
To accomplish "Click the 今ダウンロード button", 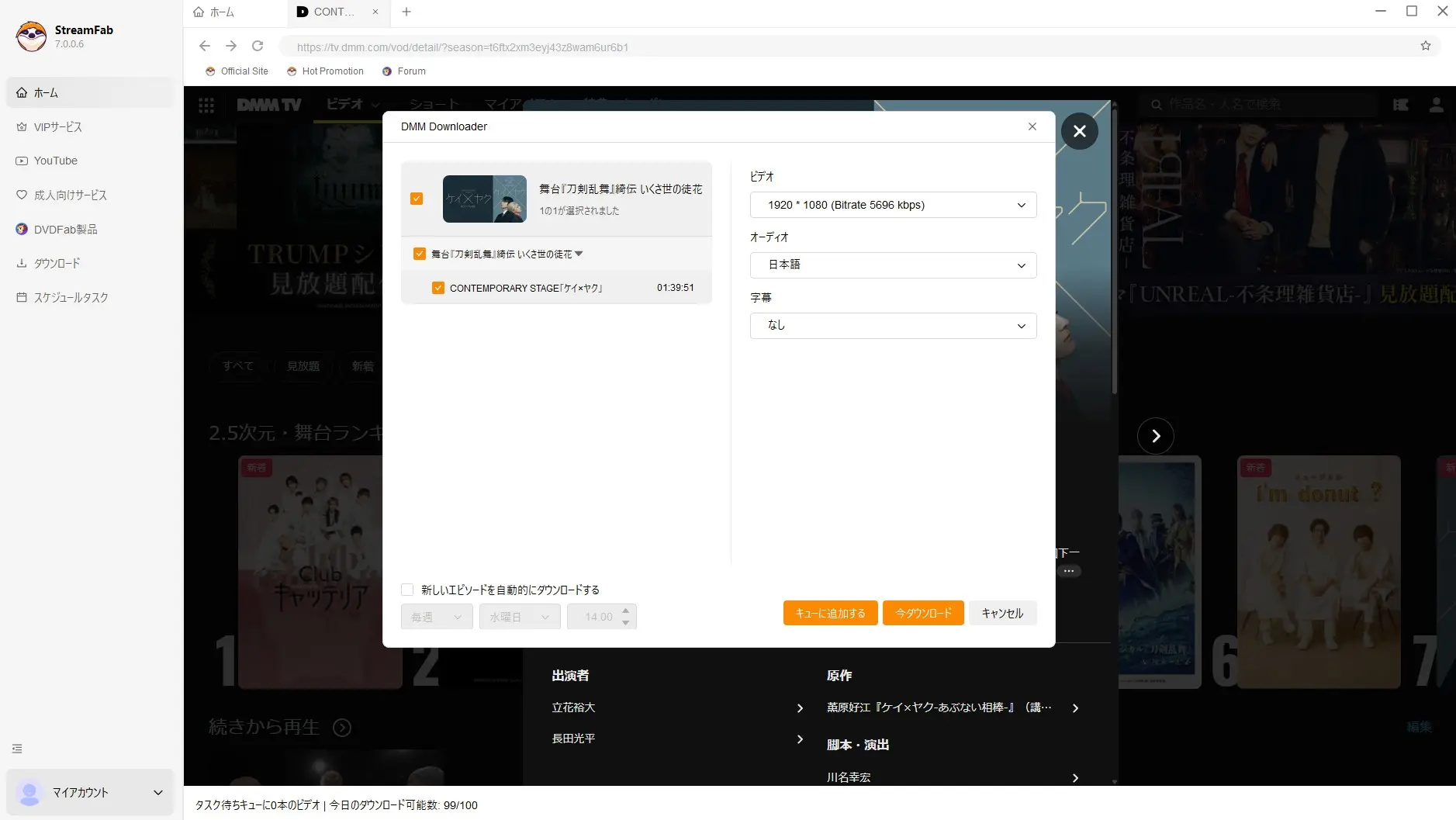I will coord(923,613).
